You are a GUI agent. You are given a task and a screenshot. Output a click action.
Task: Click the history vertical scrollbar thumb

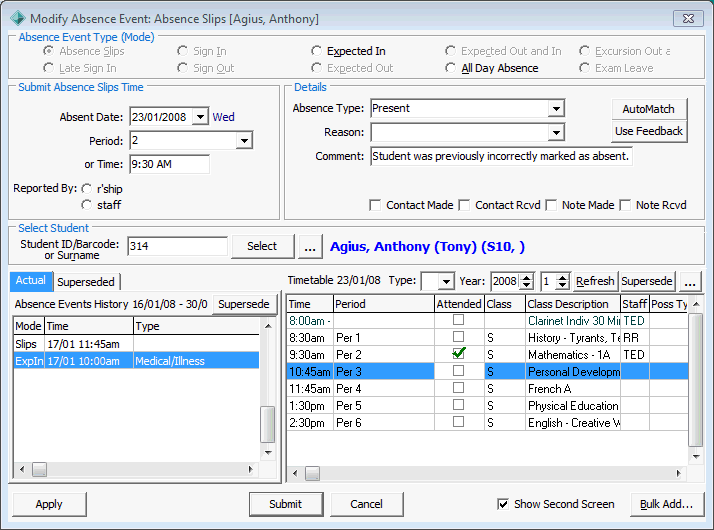click(x=268, y=424)
